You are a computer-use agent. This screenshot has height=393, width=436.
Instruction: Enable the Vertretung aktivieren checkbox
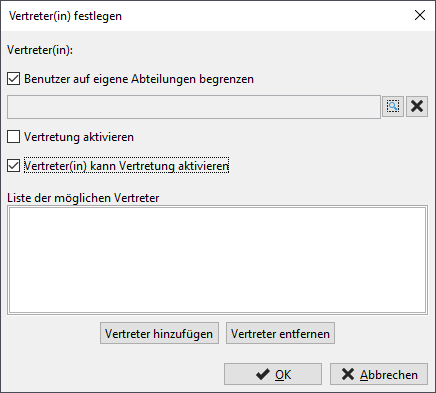pyautogui.click(x=13, y=137)
